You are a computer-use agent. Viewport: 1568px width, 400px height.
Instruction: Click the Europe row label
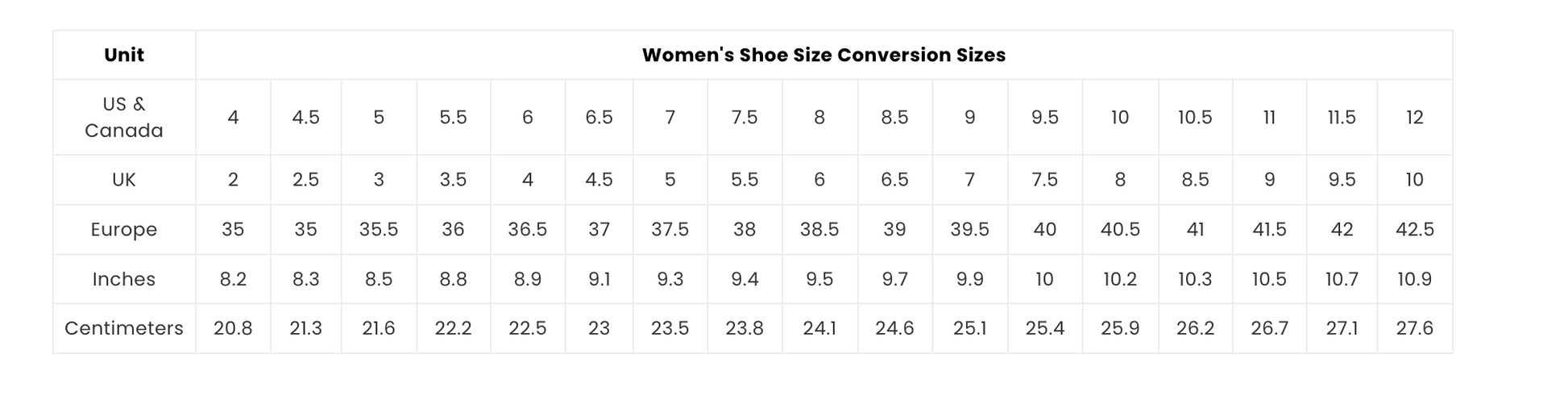[x=124, y=229]
